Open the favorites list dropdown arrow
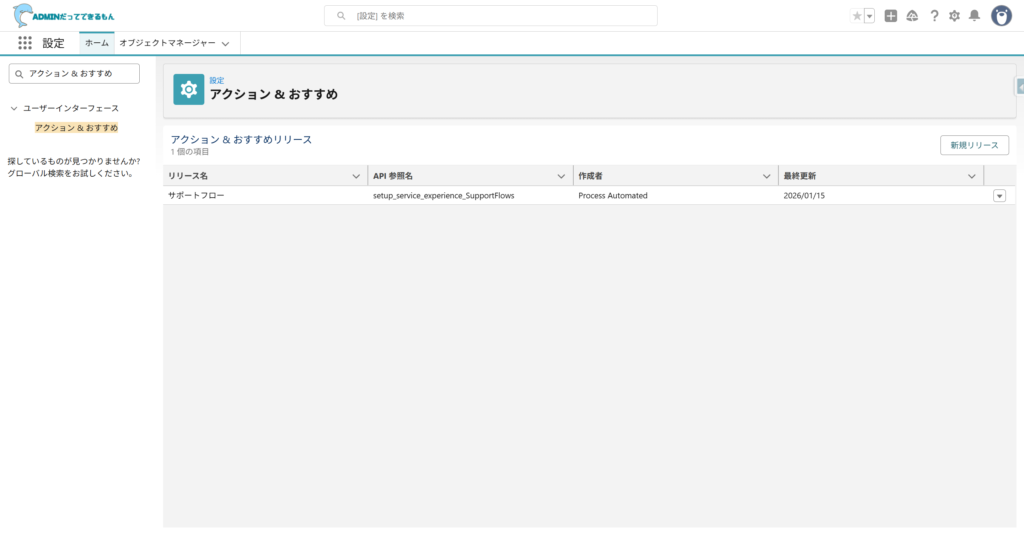This screenshot has width=1024, height=535. (x=869, y=16)
